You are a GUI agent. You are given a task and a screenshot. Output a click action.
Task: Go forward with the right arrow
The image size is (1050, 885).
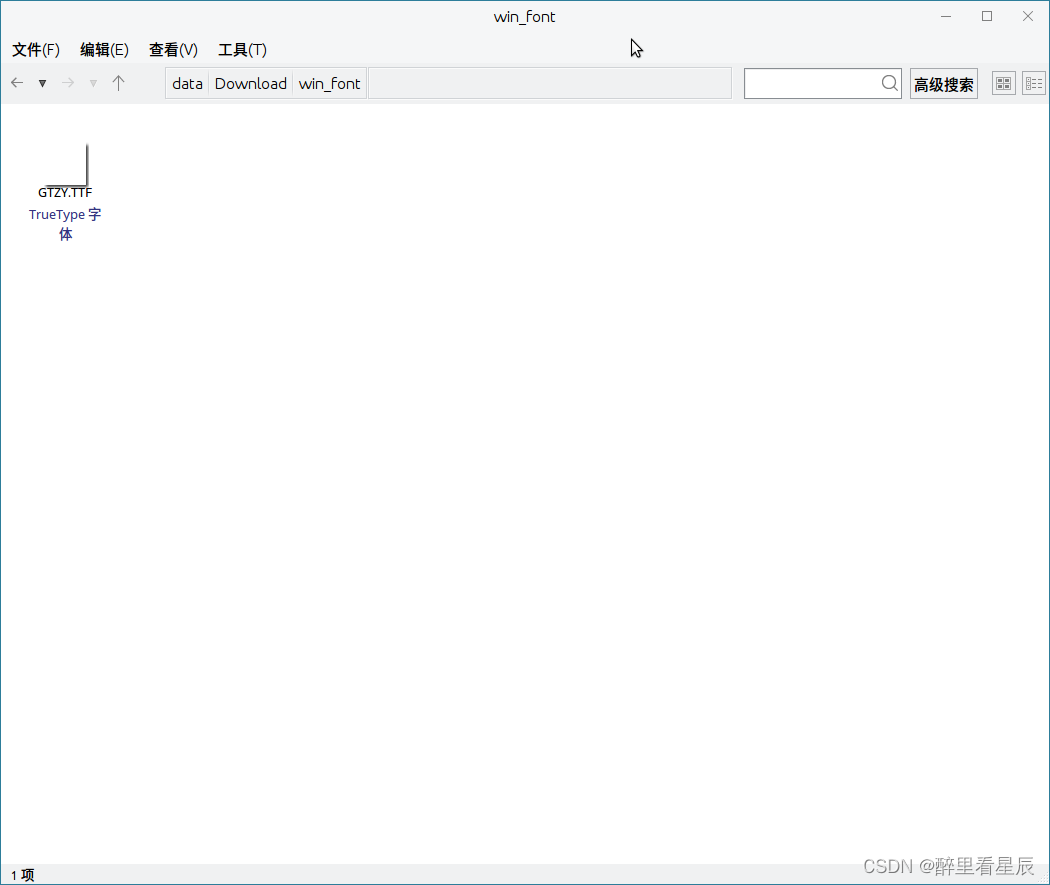(68, 83)
